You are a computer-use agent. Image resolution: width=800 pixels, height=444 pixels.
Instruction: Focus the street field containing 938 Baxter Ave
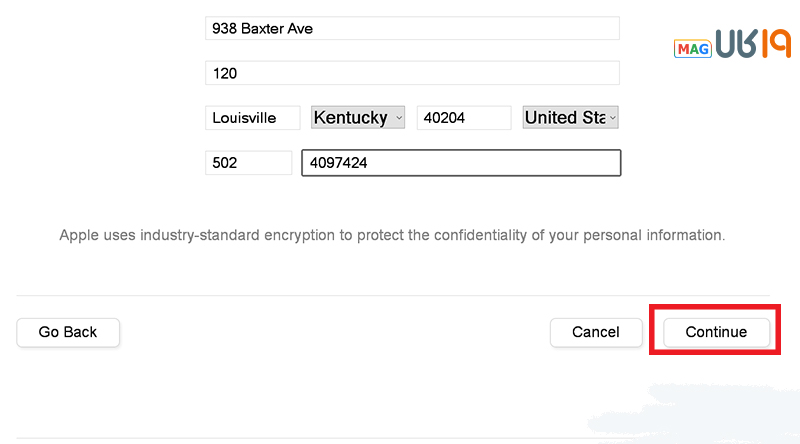412,29
